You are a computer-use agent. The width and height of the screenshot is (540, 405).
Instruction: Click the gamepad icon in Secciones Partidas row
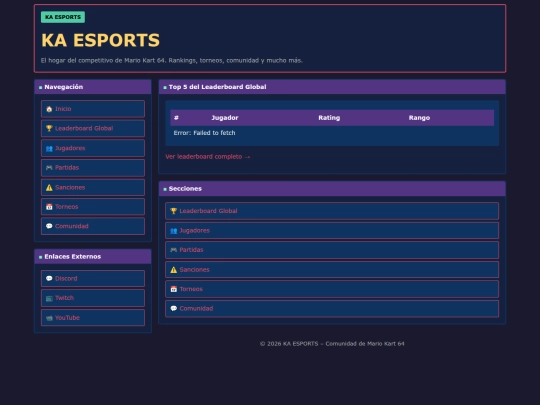(174, 250)
